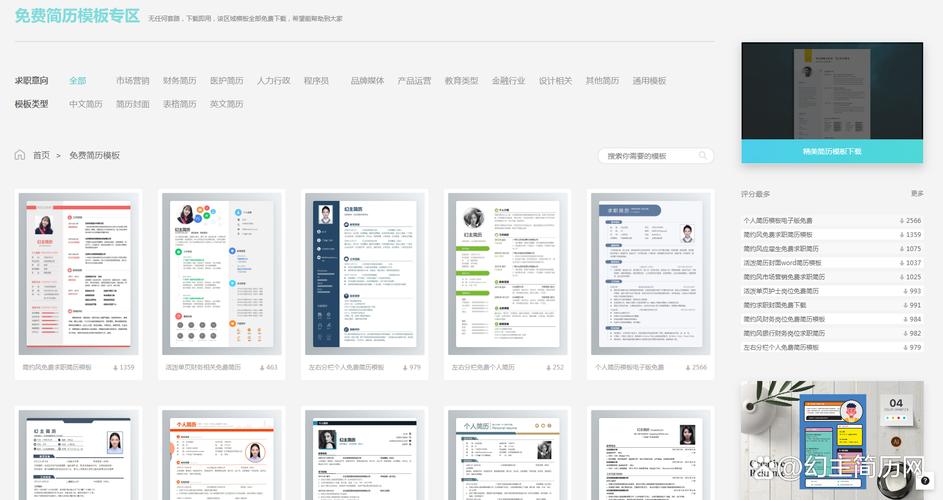Choose the 表格简历 template type
The height and width of the screenshot is (500, 943).
[179, 104]
